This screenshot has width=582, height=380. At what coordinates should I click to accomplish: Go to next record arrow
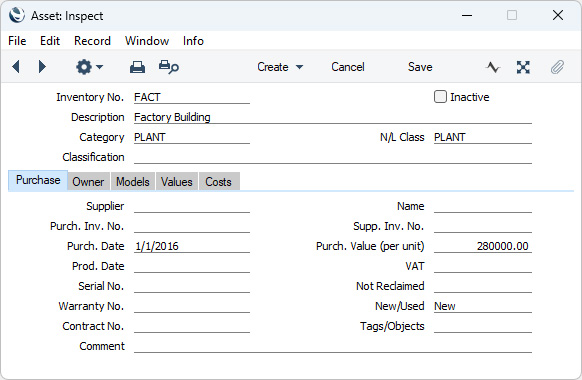42,67
